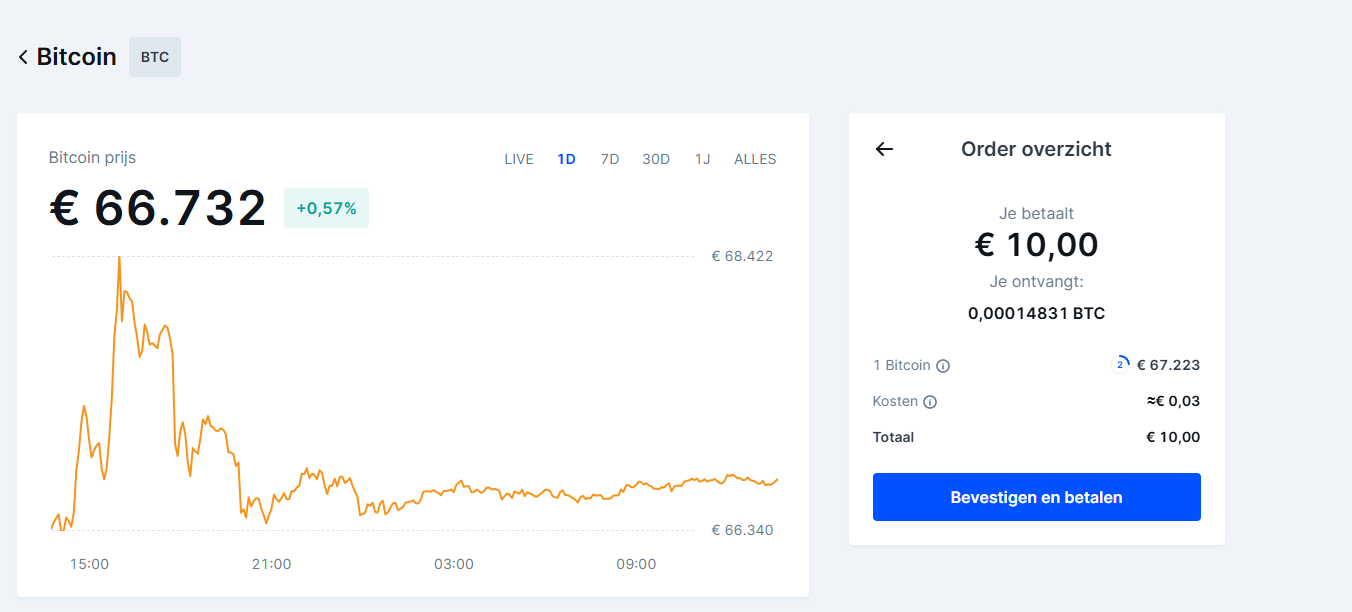
Task: Click the € 67.223 Bitcoin rate
Action: coord(1168,365)
